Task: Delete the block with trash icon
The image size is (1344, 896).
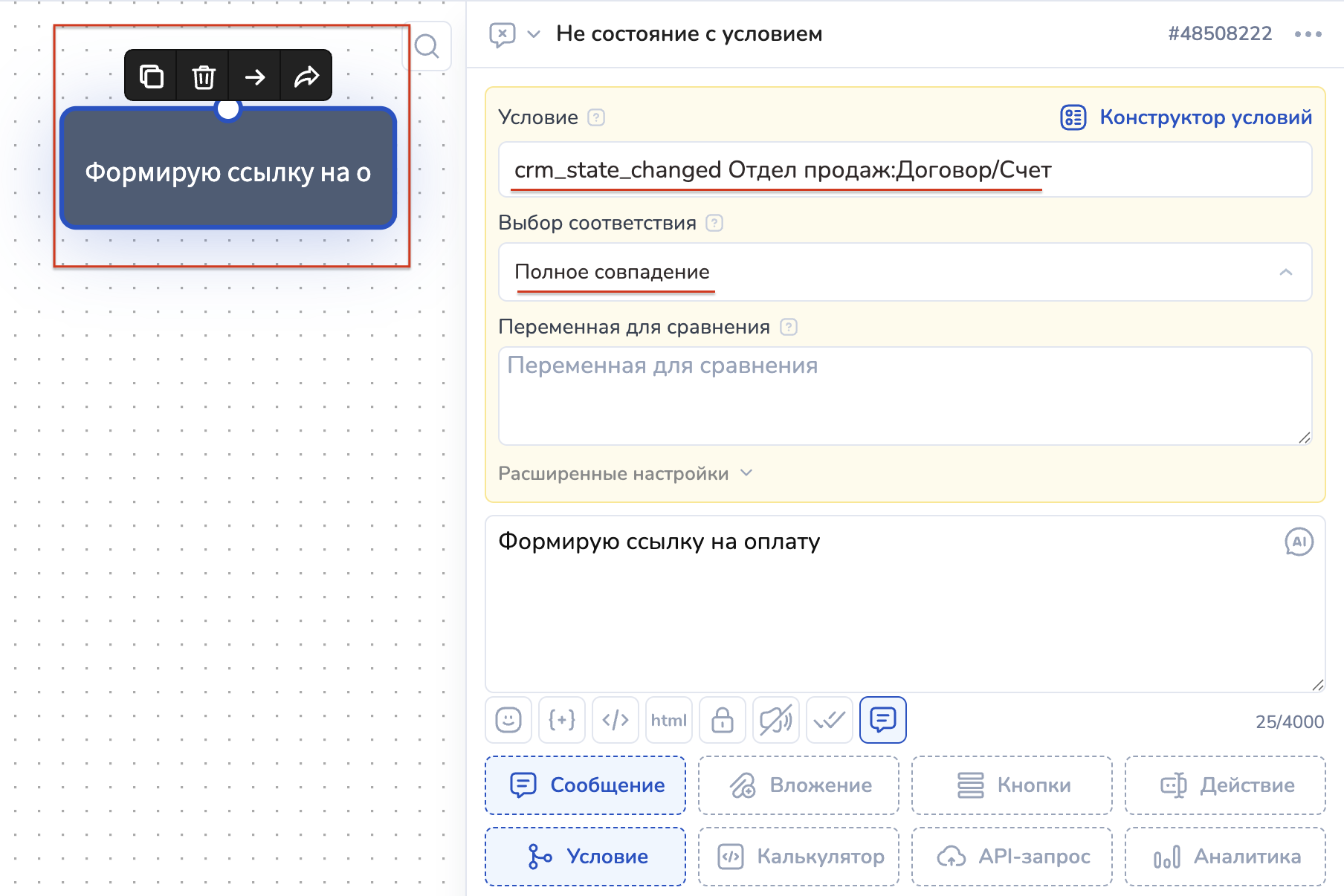Action: point(203,76)
